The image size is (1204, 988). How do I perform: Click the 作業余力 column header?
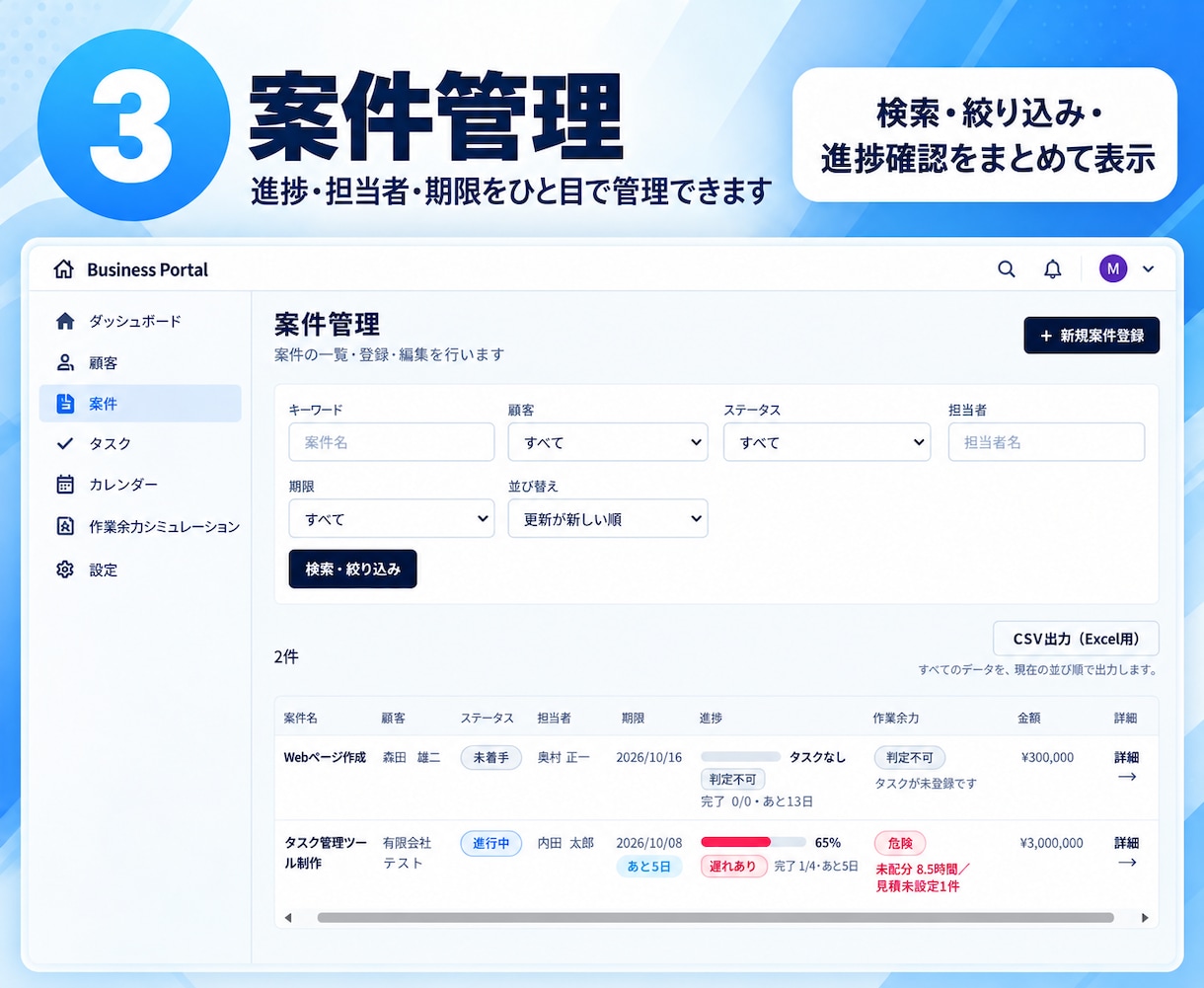896,718
